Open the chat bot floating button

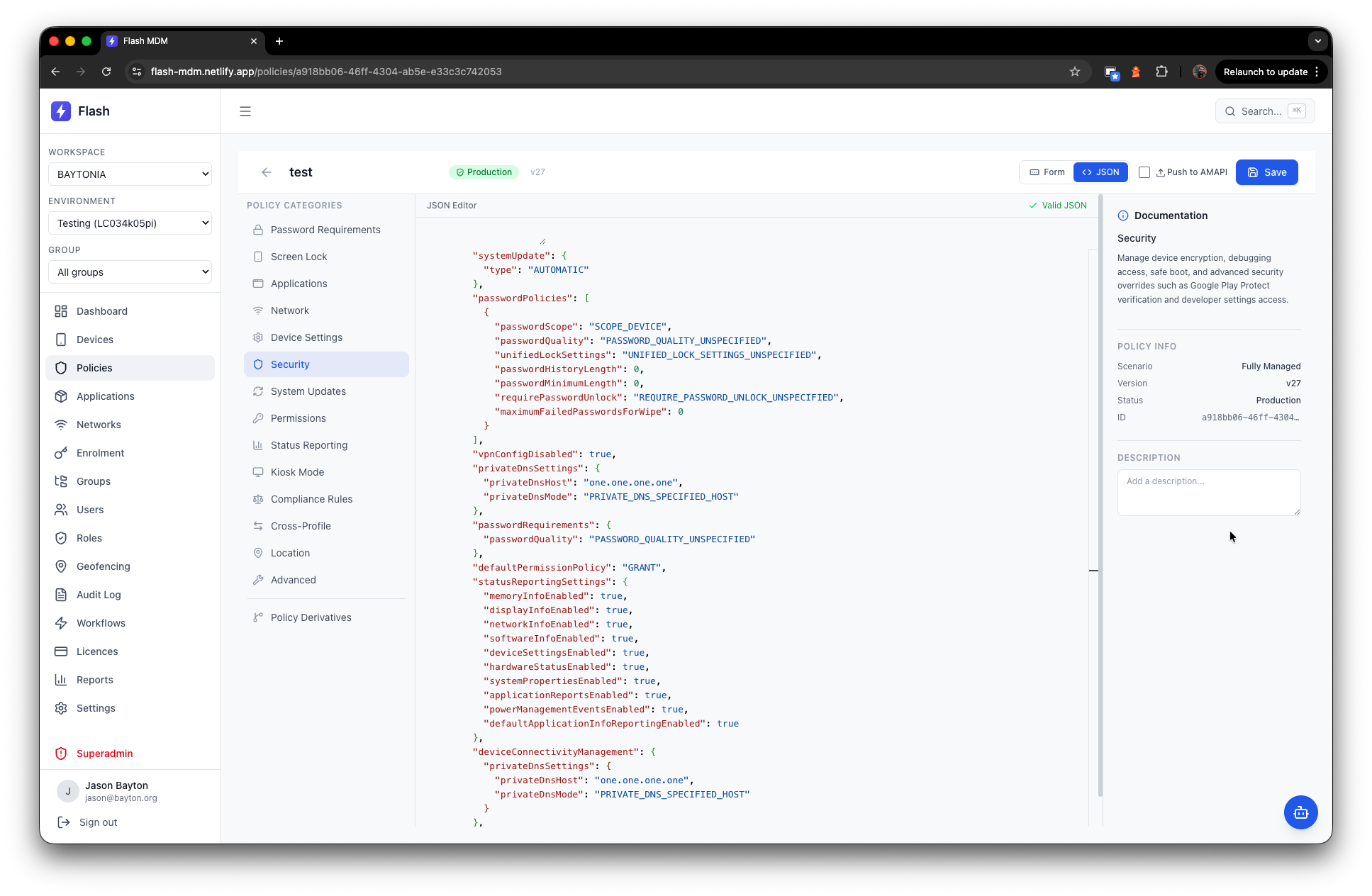point(1300,812)
